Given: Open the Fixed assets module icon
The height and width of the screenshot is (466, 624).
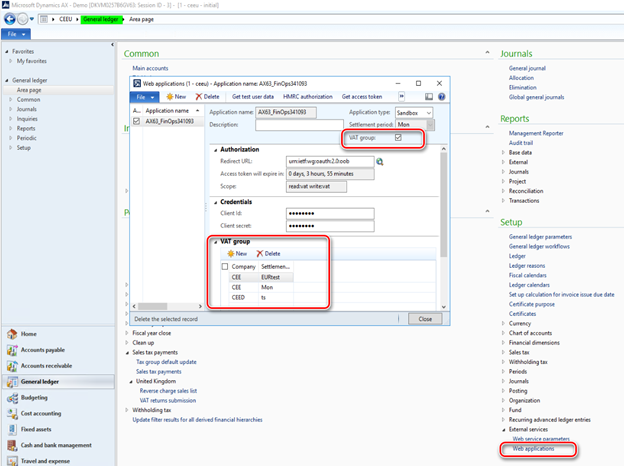Looking at the screenshot, I should click(12, 429).
